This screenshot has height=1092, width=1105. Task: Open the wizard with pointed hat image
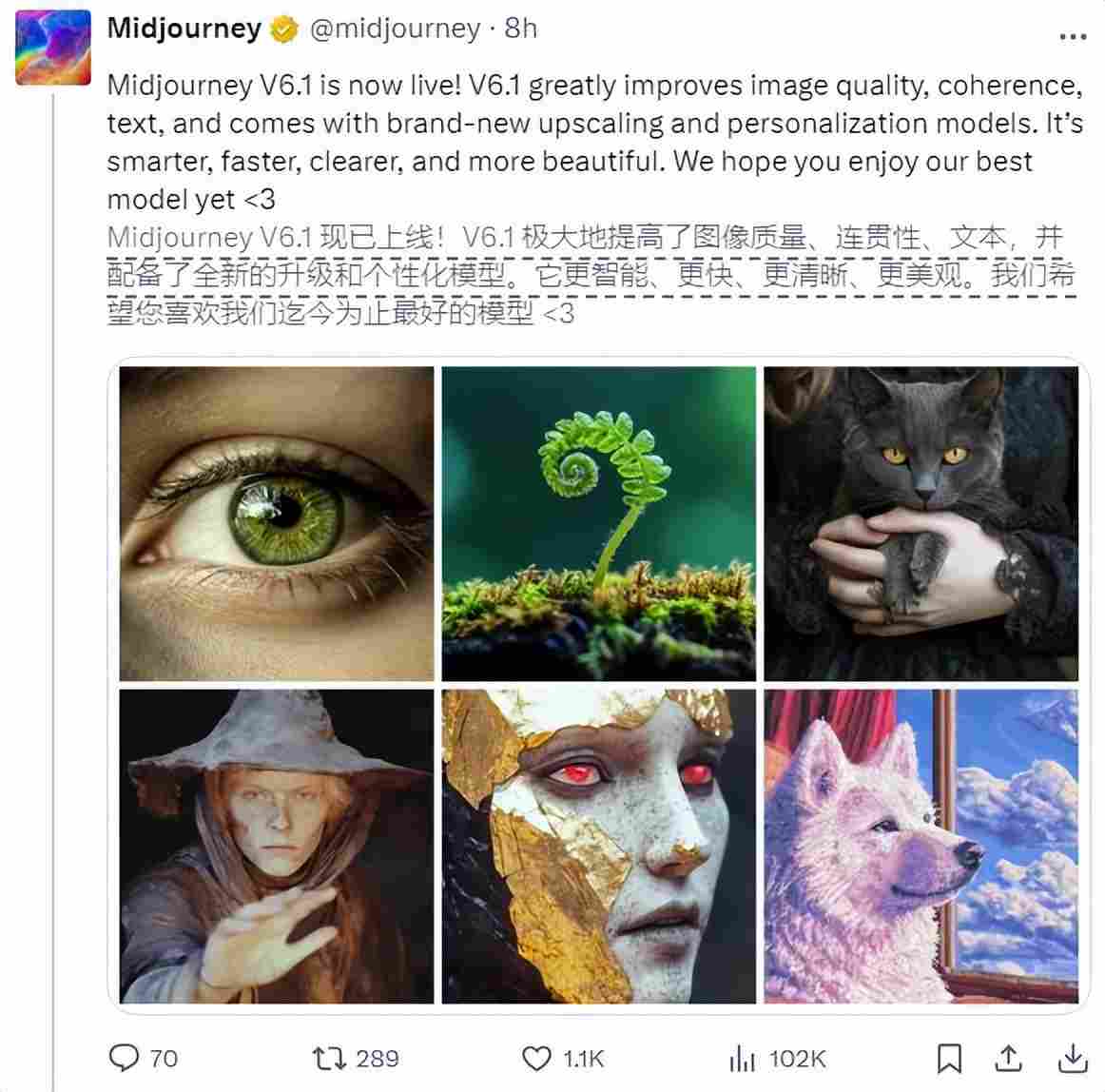click(x=275, y=843)
